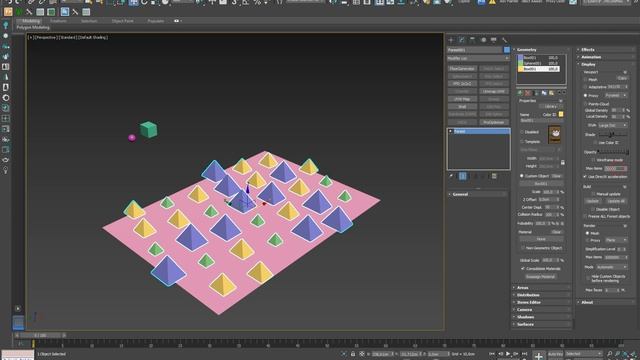Click configure modifier sets icon
Screen dimensions: 640x360
pos(494,176)
